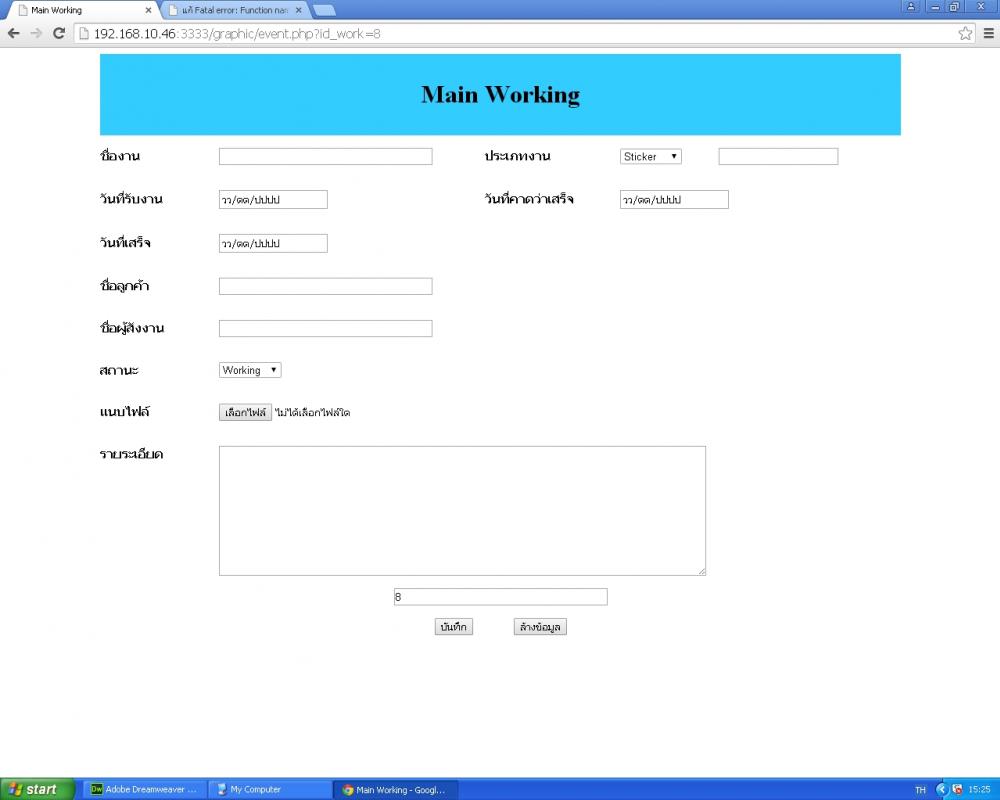The height and width of the screenshot is (800, 1000).
Task: Open the Windows start menu
Action: pyautogui.click(x=37, y=789)
